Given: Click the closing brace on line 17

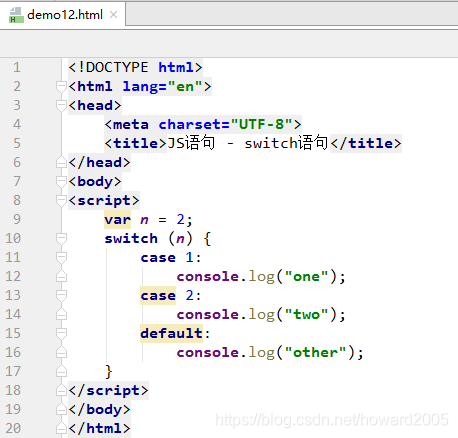Looking at the screenshot, I should (x=109, y=372).
